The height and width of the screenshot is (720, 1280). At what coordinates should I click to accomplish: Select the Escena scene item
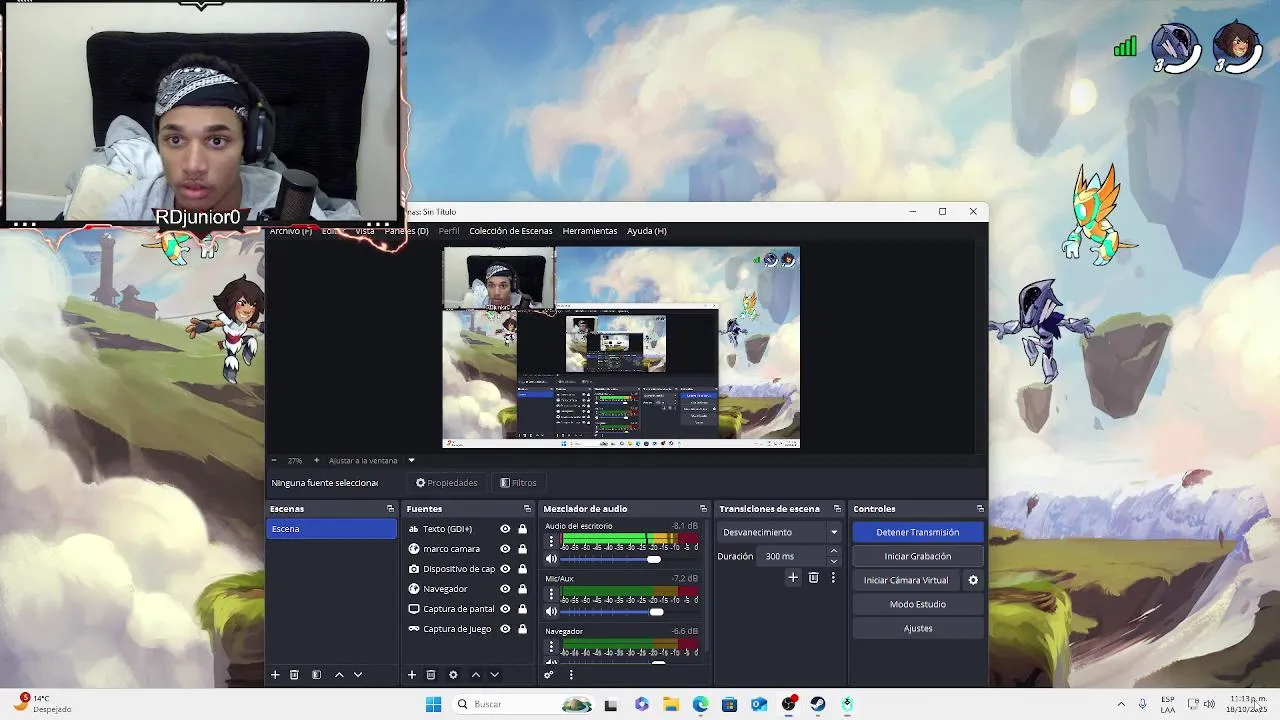(331, 529)
